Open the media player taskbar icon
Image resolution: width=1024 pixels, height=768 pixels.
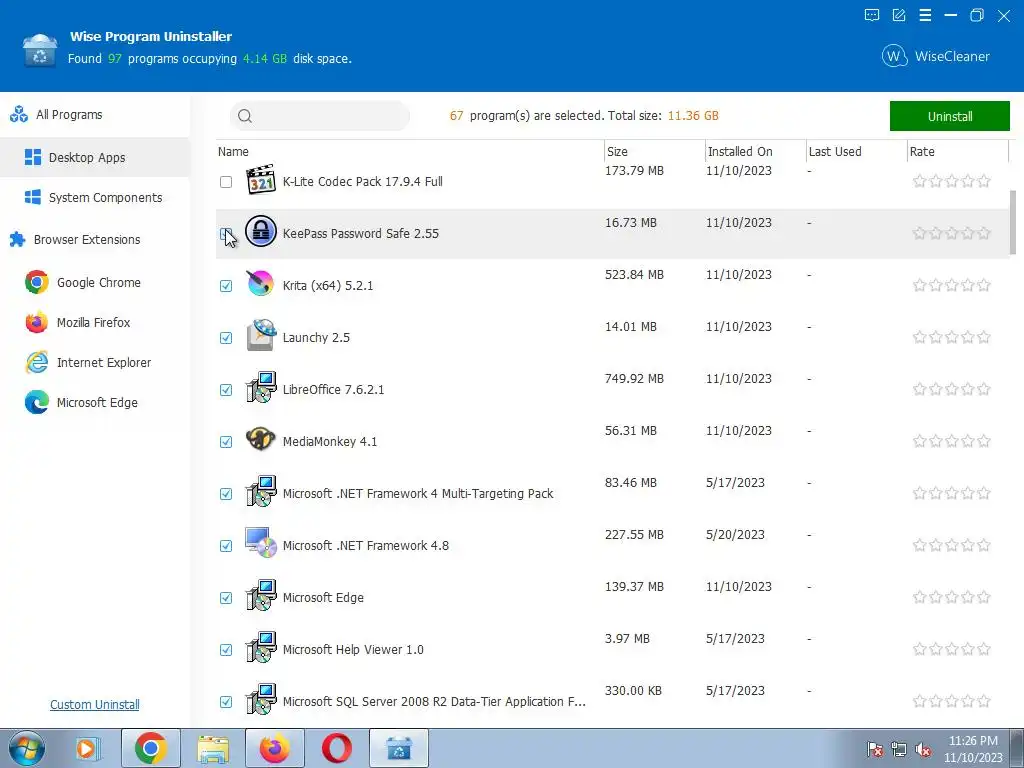click(86, 748)
